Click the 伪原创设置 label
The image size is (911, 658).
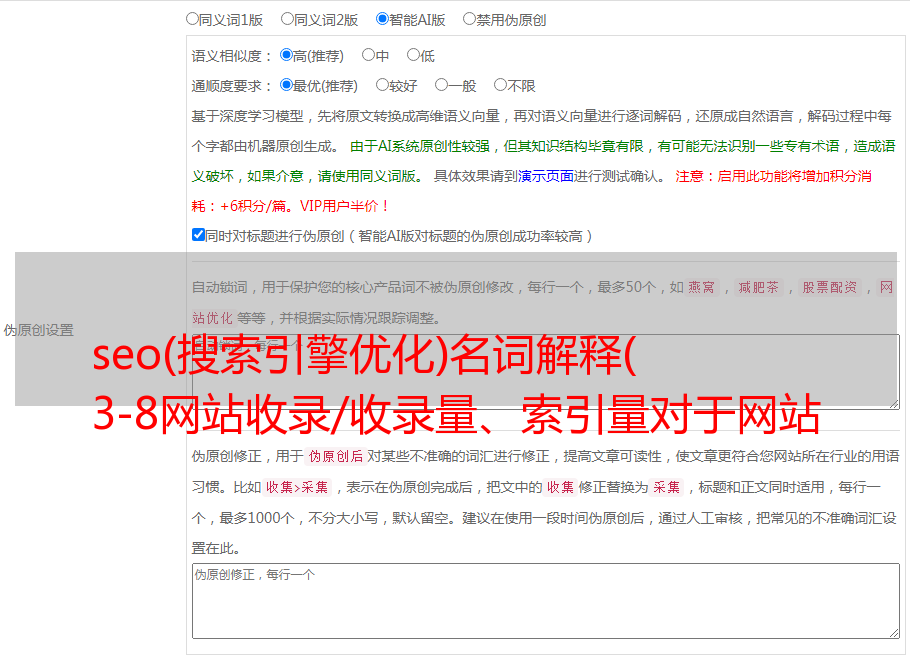click(39, 330)
